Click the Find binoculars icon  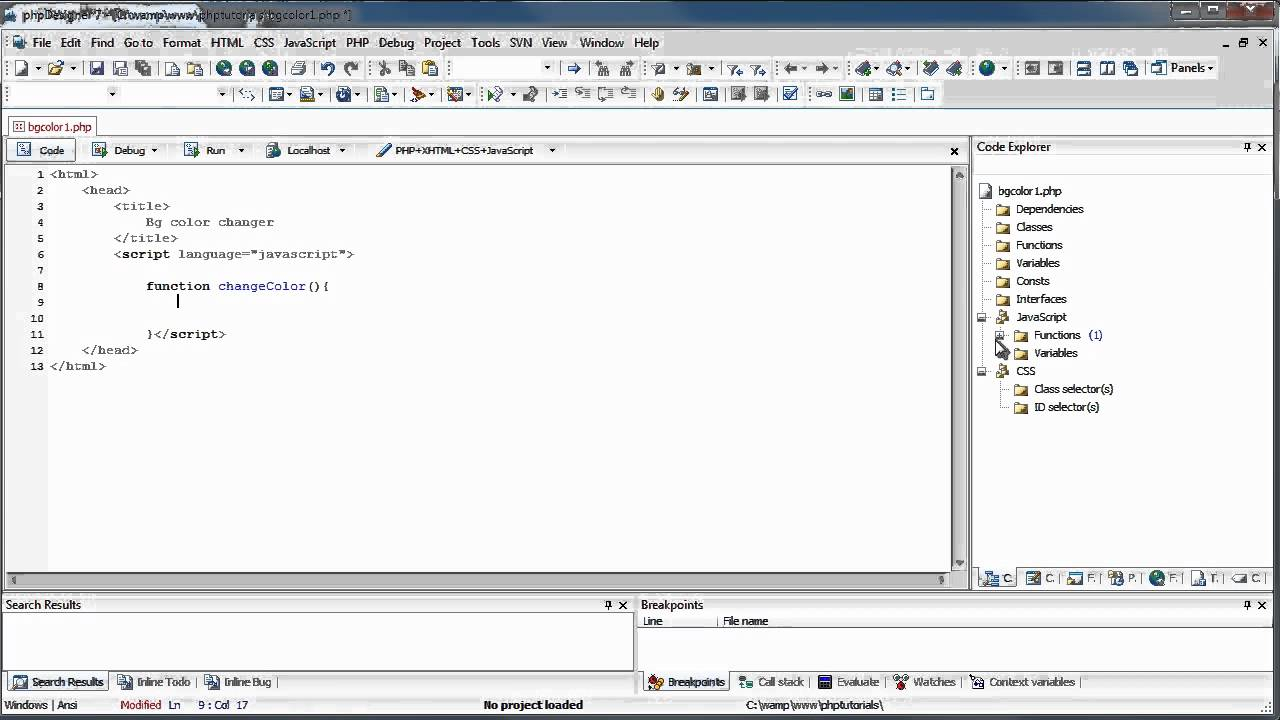pyautogui.click(x=603, y=68)
